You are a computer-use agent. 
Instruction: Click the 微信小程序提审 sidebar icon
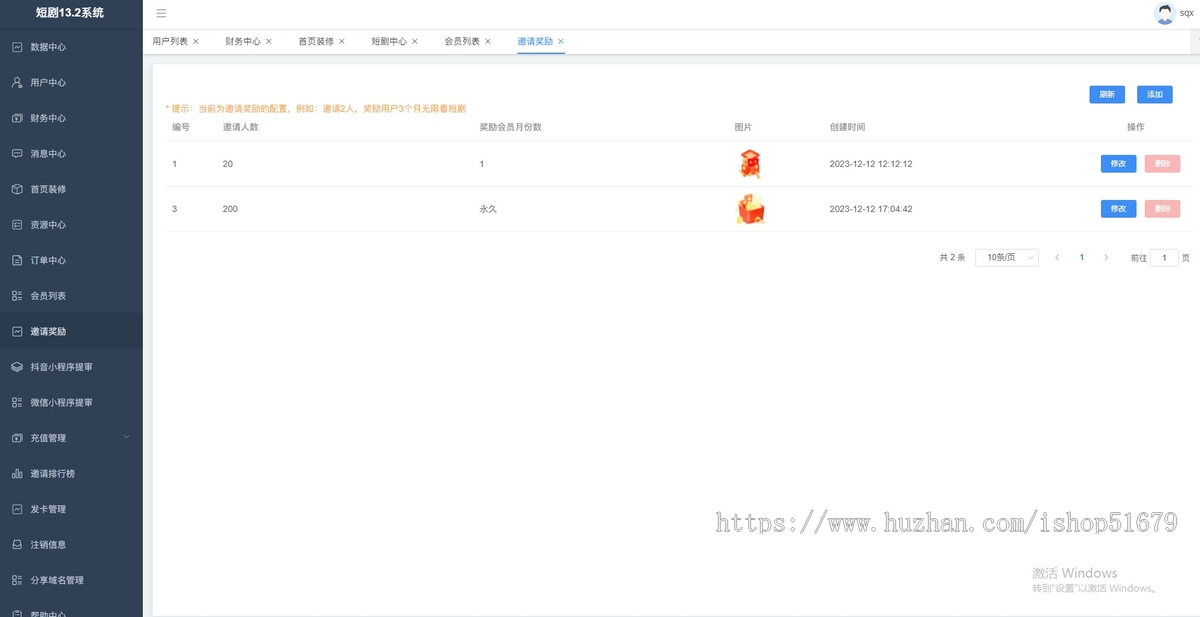(17, 402)
